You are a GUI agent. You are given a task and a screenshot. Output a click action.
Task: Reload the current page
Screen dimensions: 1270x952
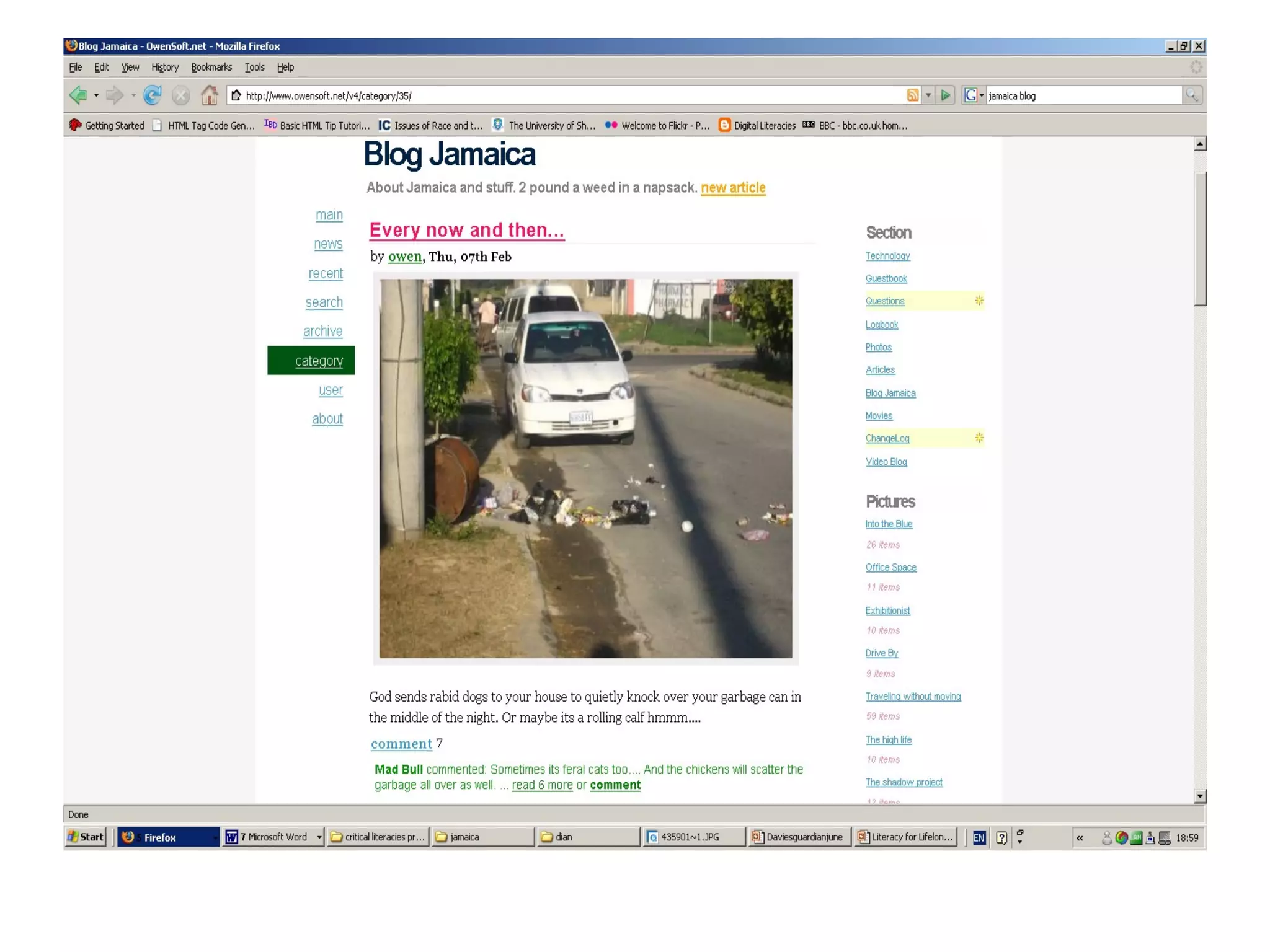[x=153, y=95]
